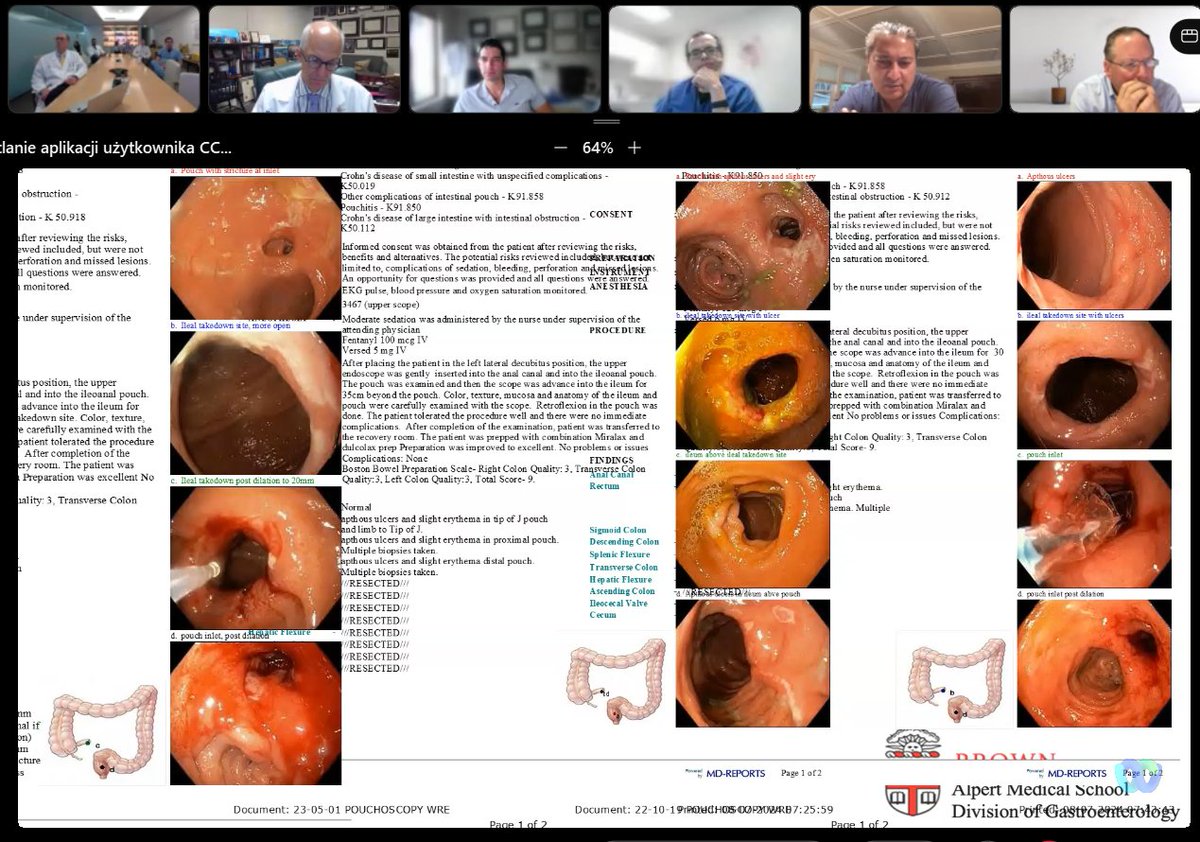
Task: Select video tile of man in white coat
Action: coord(304,59)
